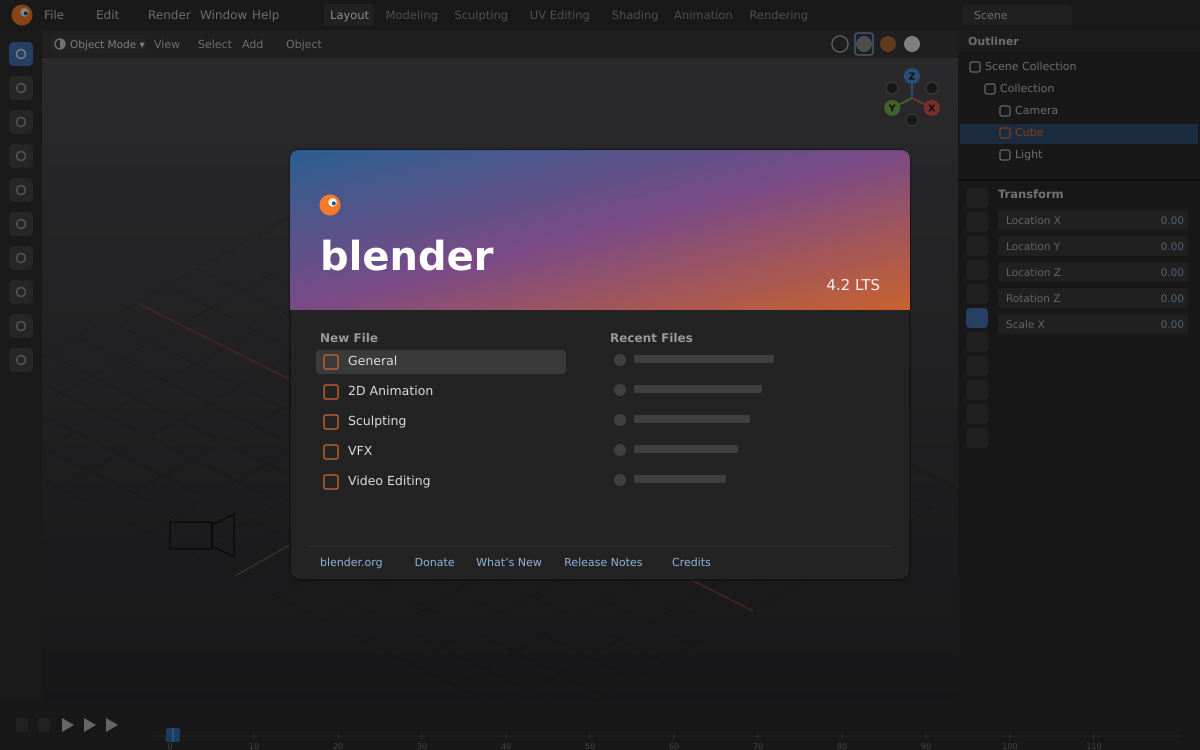
Task: Open the Object Mode dropdown
Action: pos(99,44)
